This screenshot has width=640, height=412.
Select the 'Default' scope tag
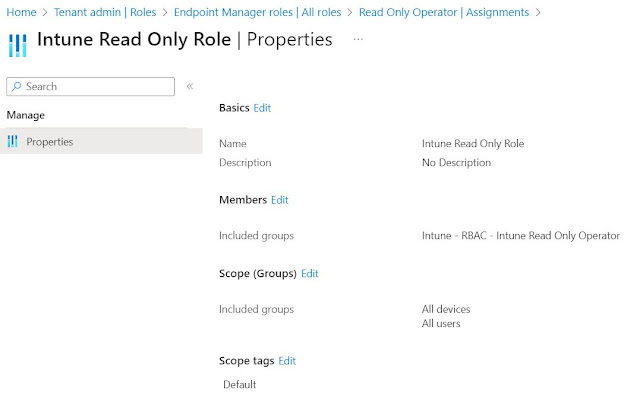click(x=240, y=384)
